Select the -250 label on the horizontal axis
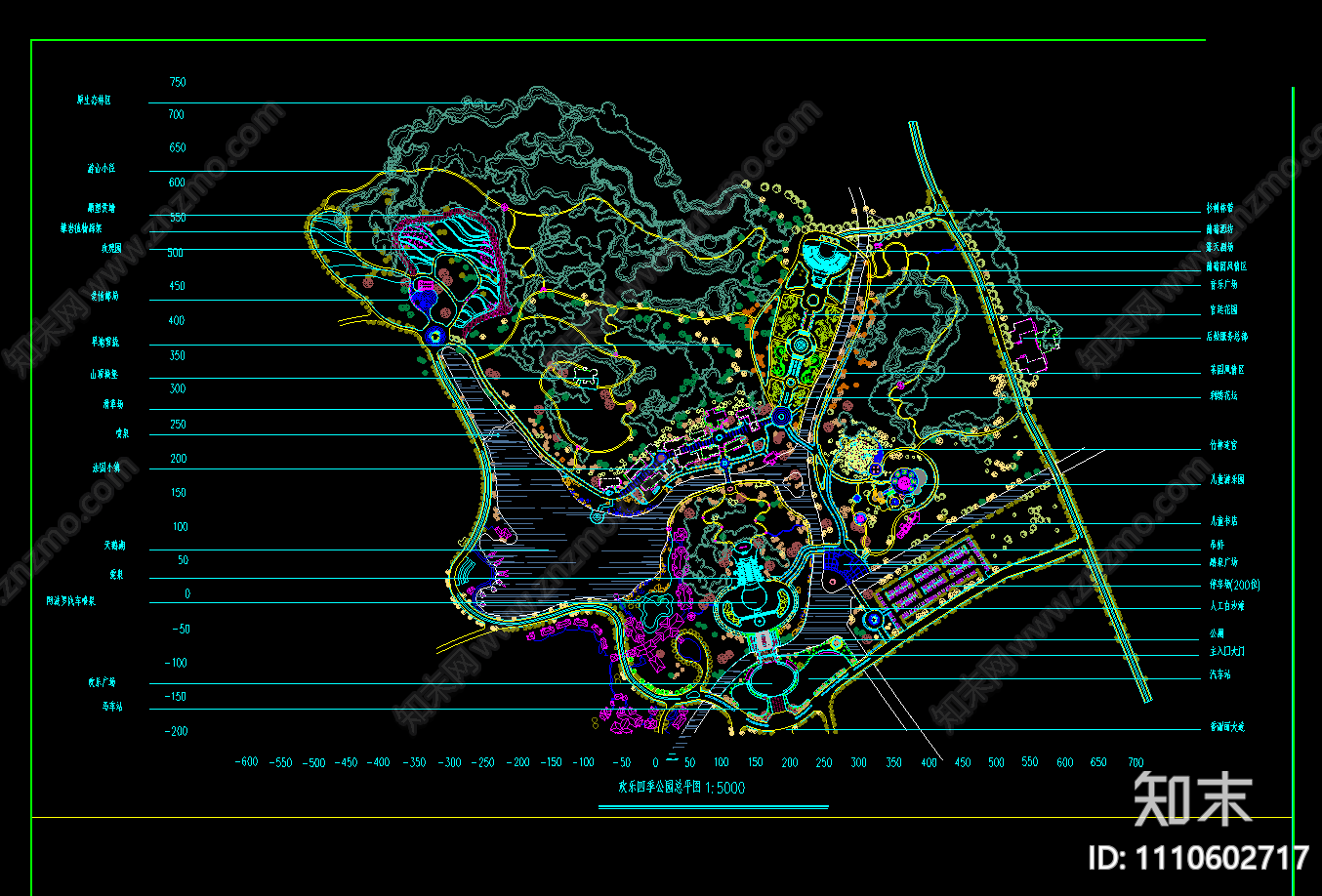This screenshot has height=896, width=1322. (484, 762)
